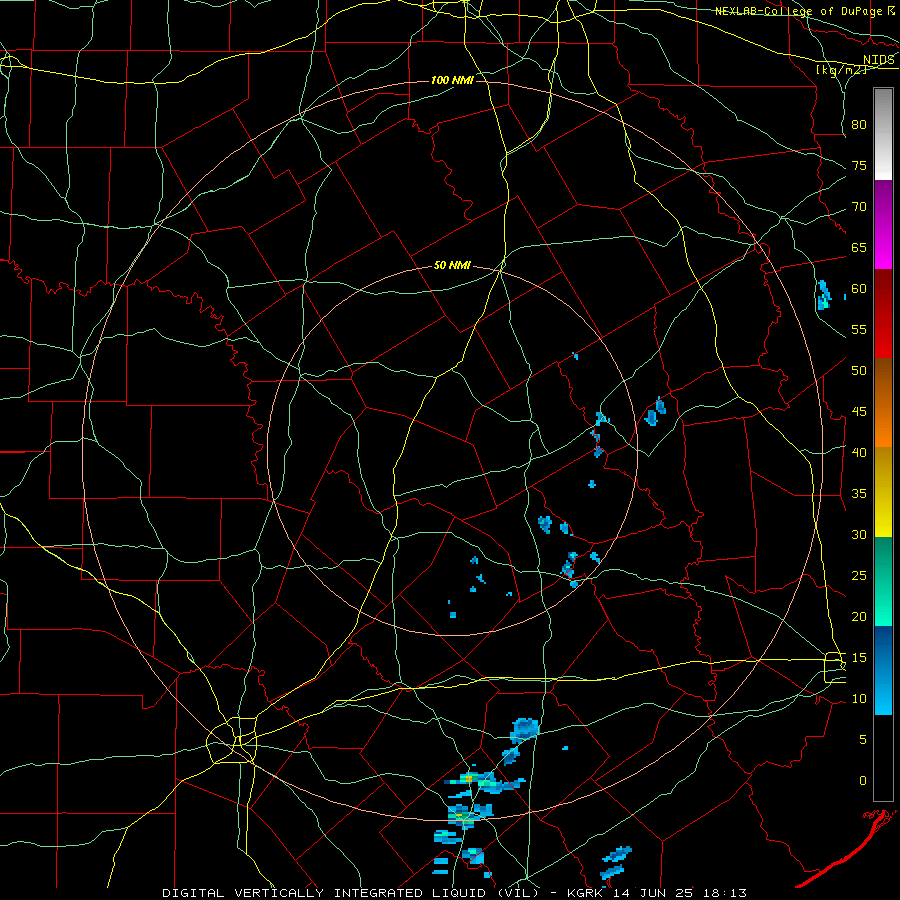Click the scale value 75
The height and width of the screenshot is (900, 900).
[859, 166]
